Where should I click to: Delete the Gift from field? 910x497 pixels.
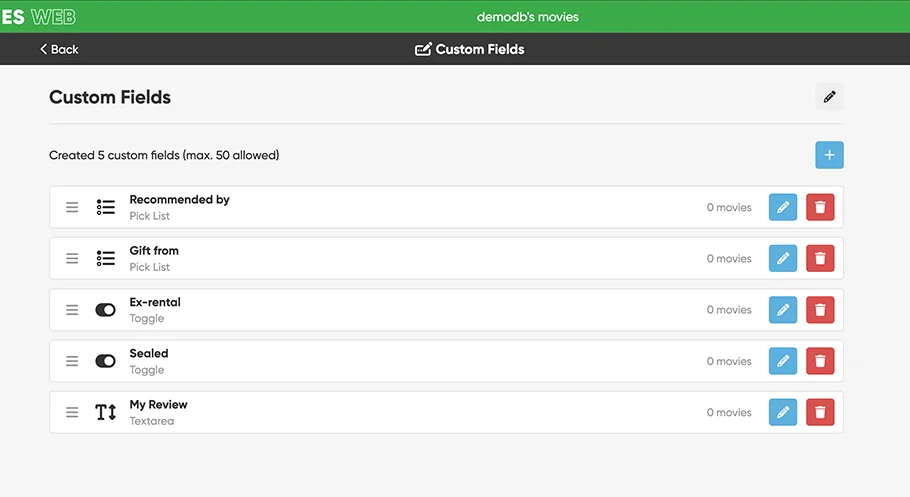pyautogui.click(x=820, y=258)
